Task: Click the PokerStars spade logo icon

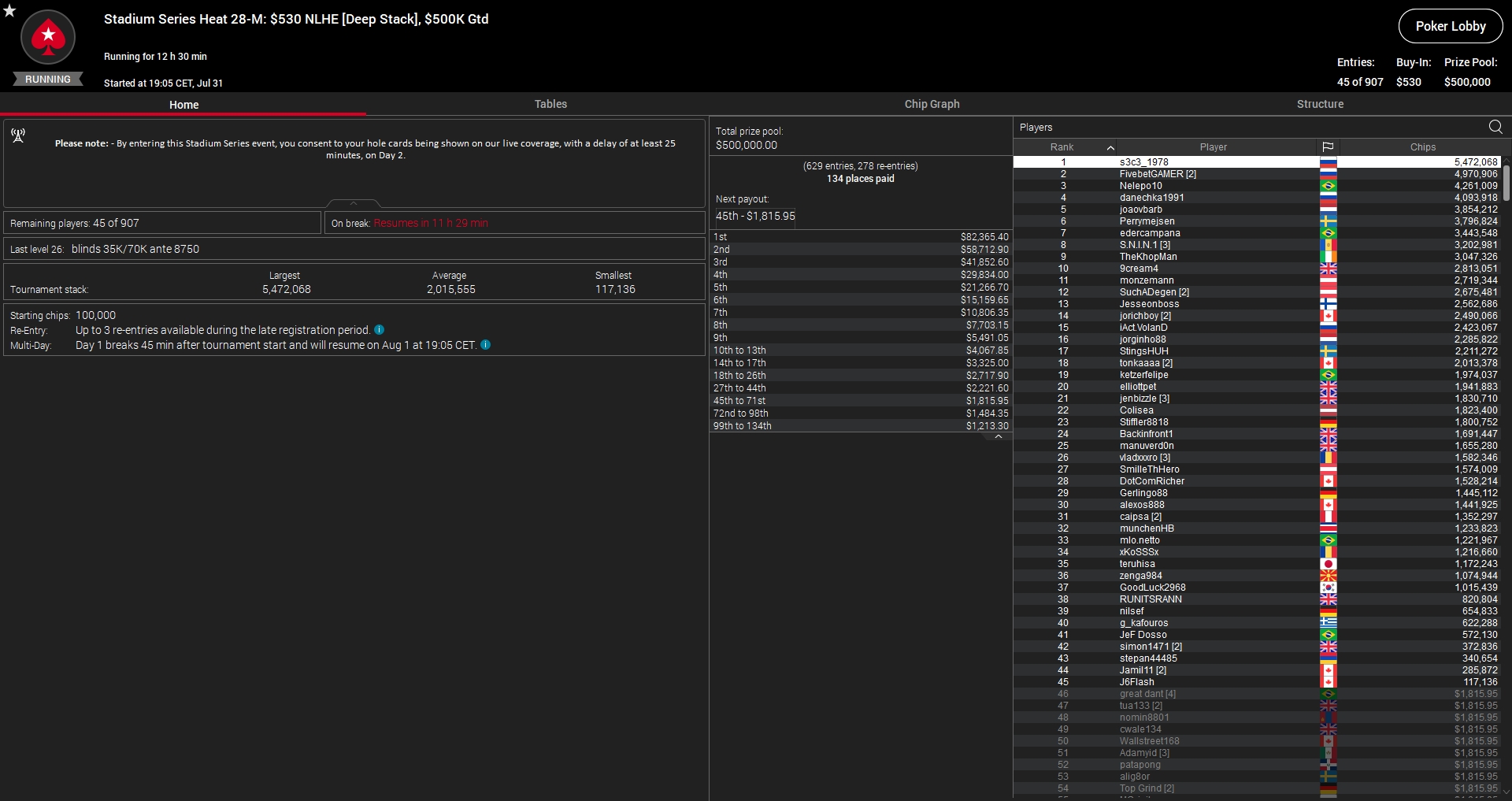Action: tap(48, 37)
